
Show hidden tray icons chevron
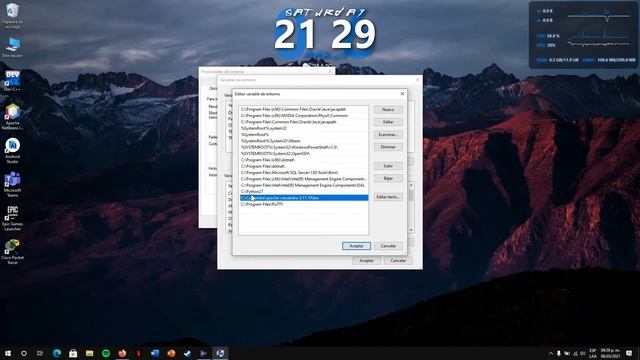coord(551,353)
